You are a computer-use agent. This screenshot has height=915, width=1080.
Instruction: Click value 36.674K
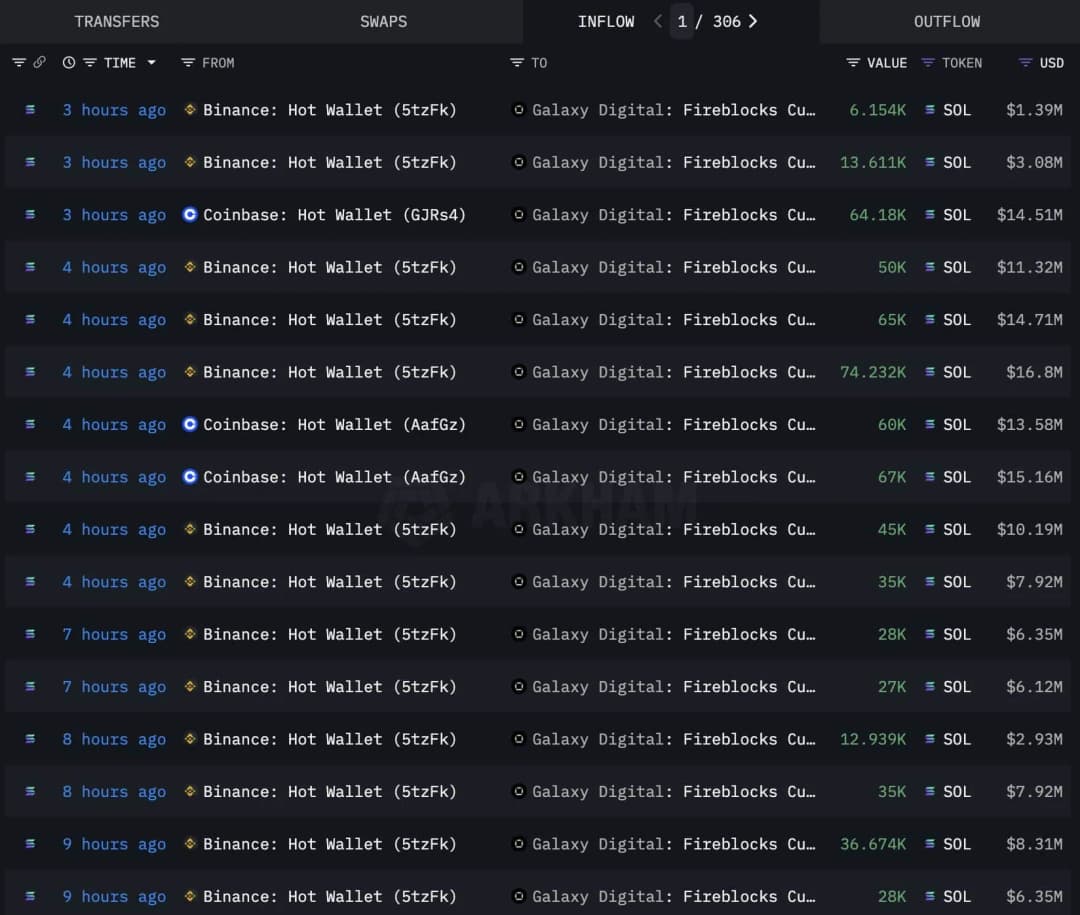(873, 844)
